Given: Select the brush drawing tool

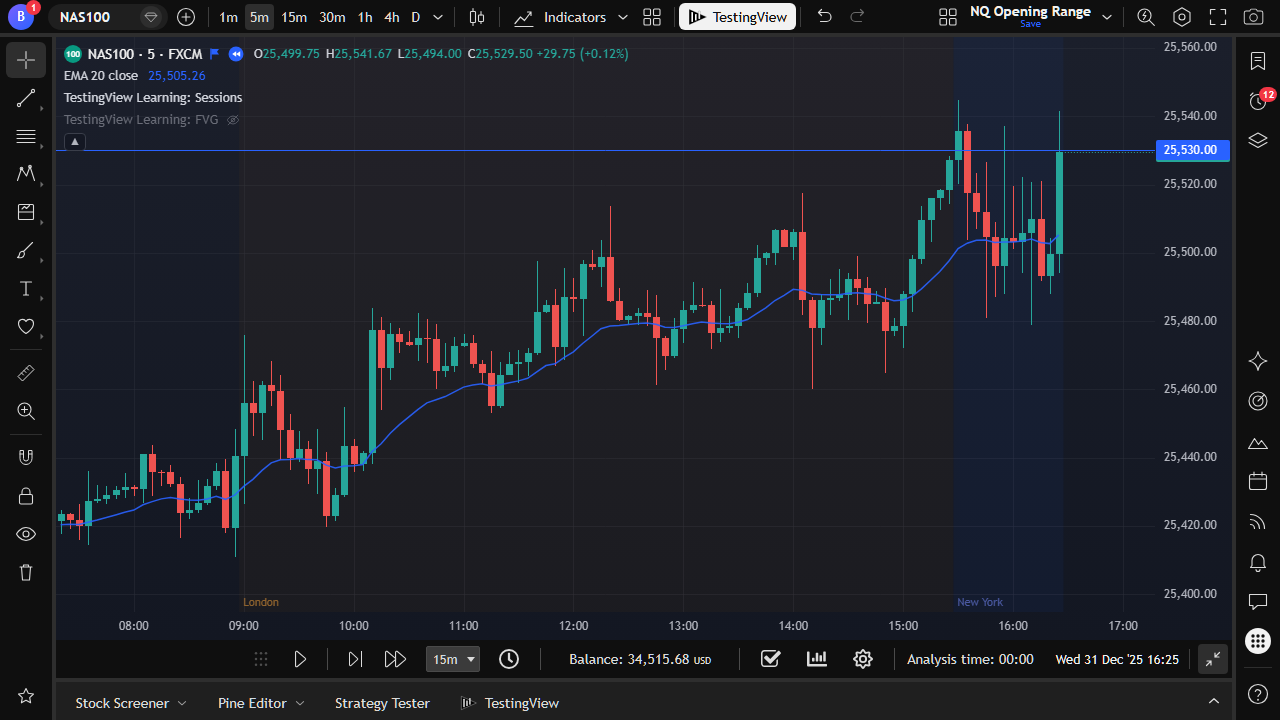Looking at the screenshot, I should (26, 250).
